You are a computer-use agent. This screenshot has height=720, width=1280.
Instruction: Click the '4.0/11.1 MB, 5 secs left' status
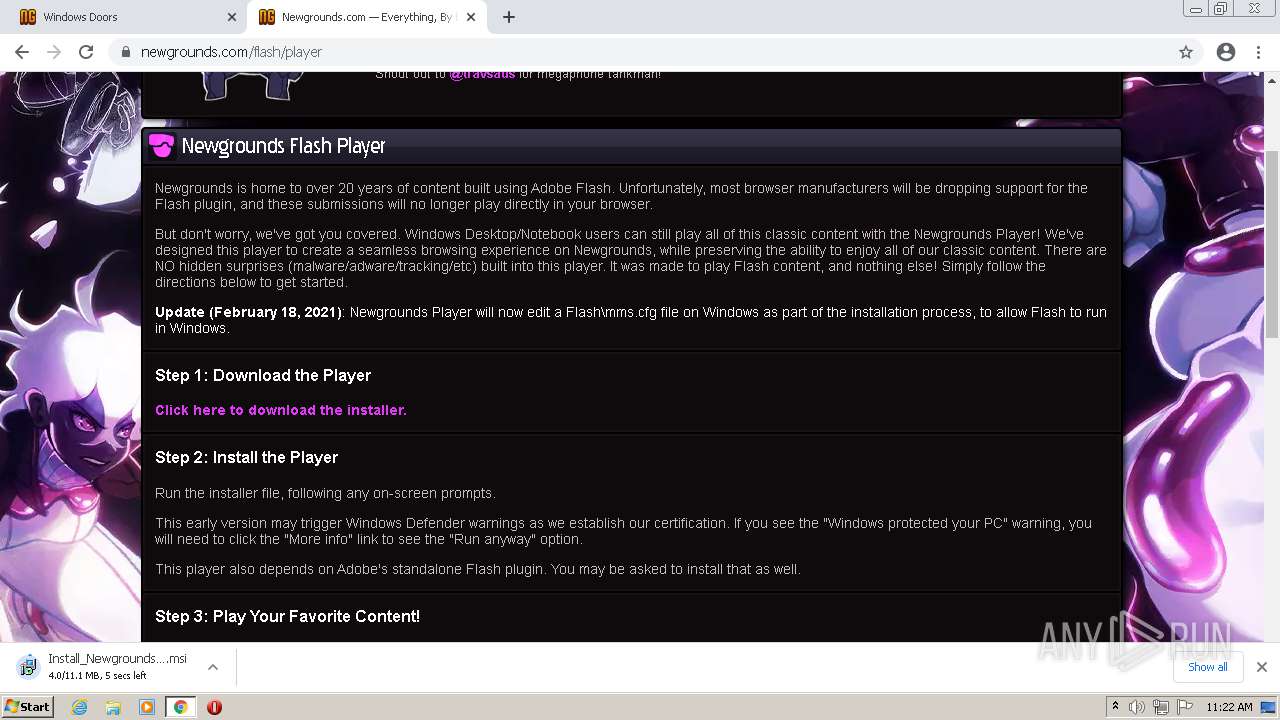pos(97,676)
